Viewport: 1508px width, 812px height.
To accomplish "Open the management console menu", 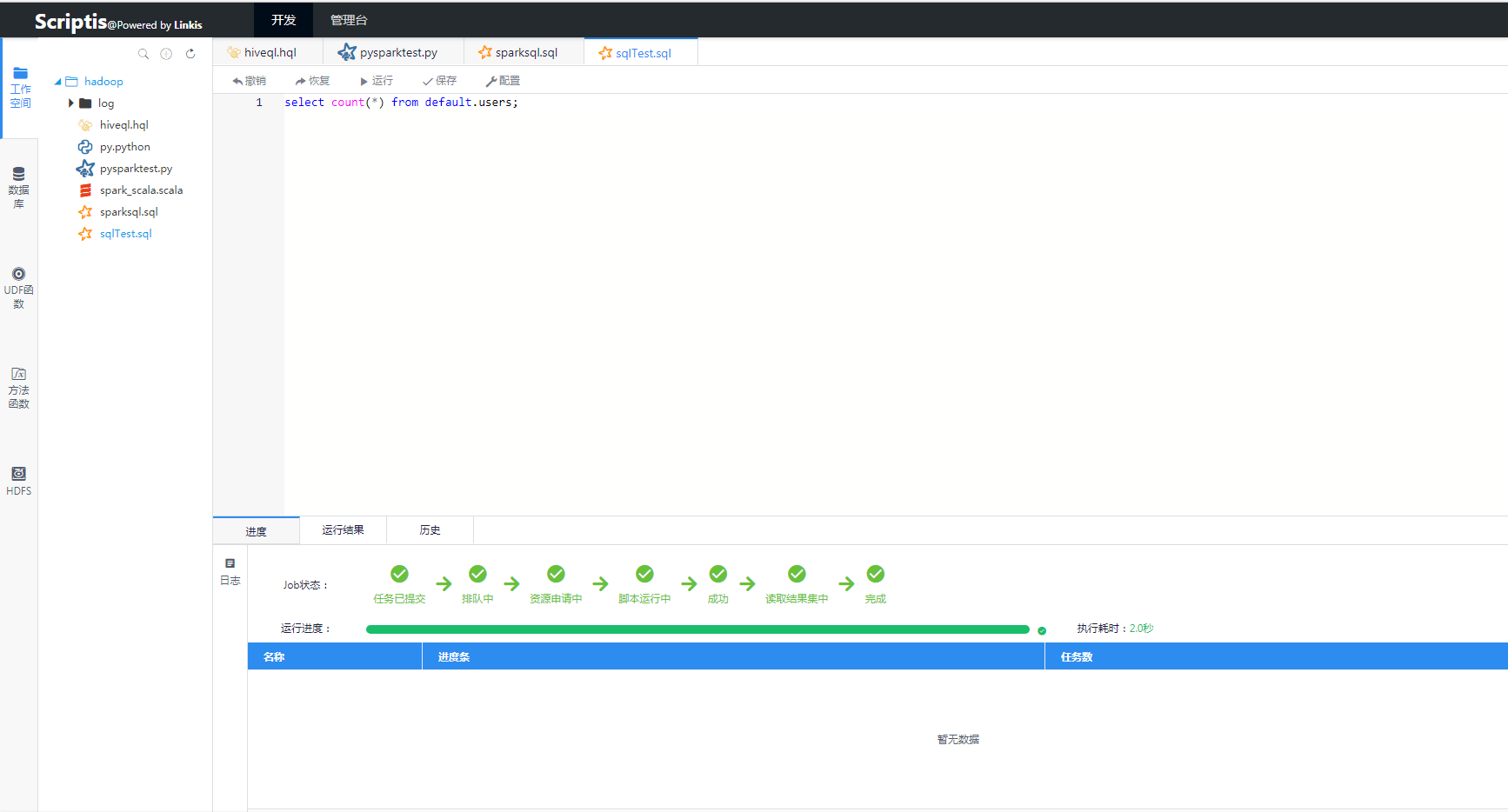I will pyautogui.click(x=349, y=20).
